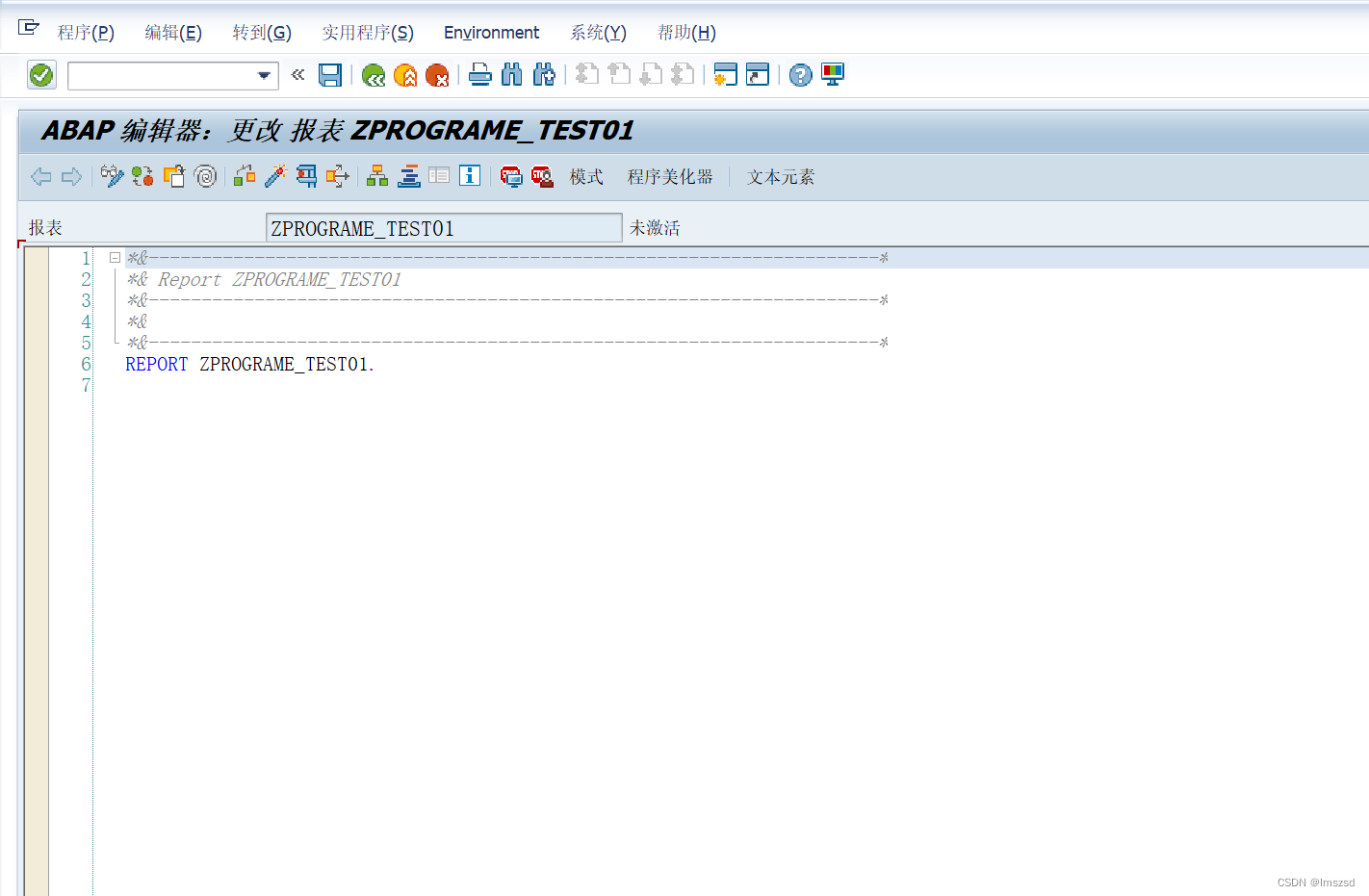This screenshot has height=896, width=1369.
Task: Click the Previous Page icon
Action: (619, 74)
